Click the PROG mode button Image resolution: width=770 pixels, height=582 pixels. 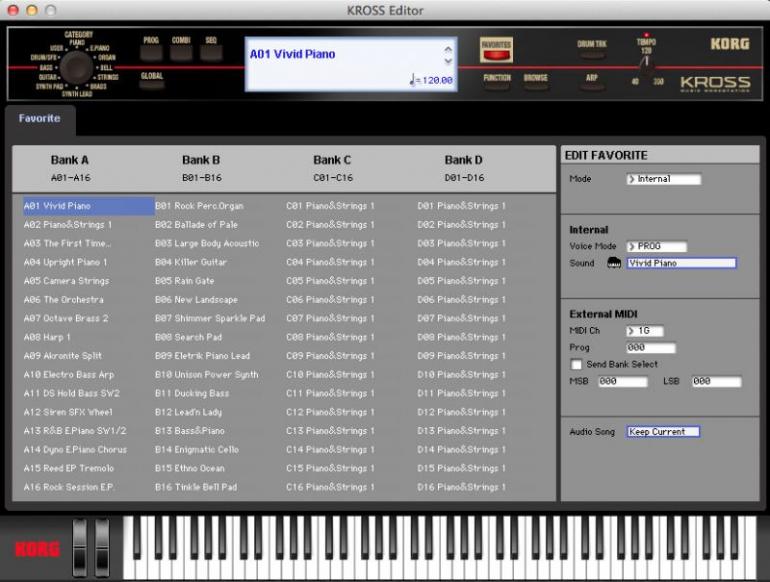(x=151, y=52)
